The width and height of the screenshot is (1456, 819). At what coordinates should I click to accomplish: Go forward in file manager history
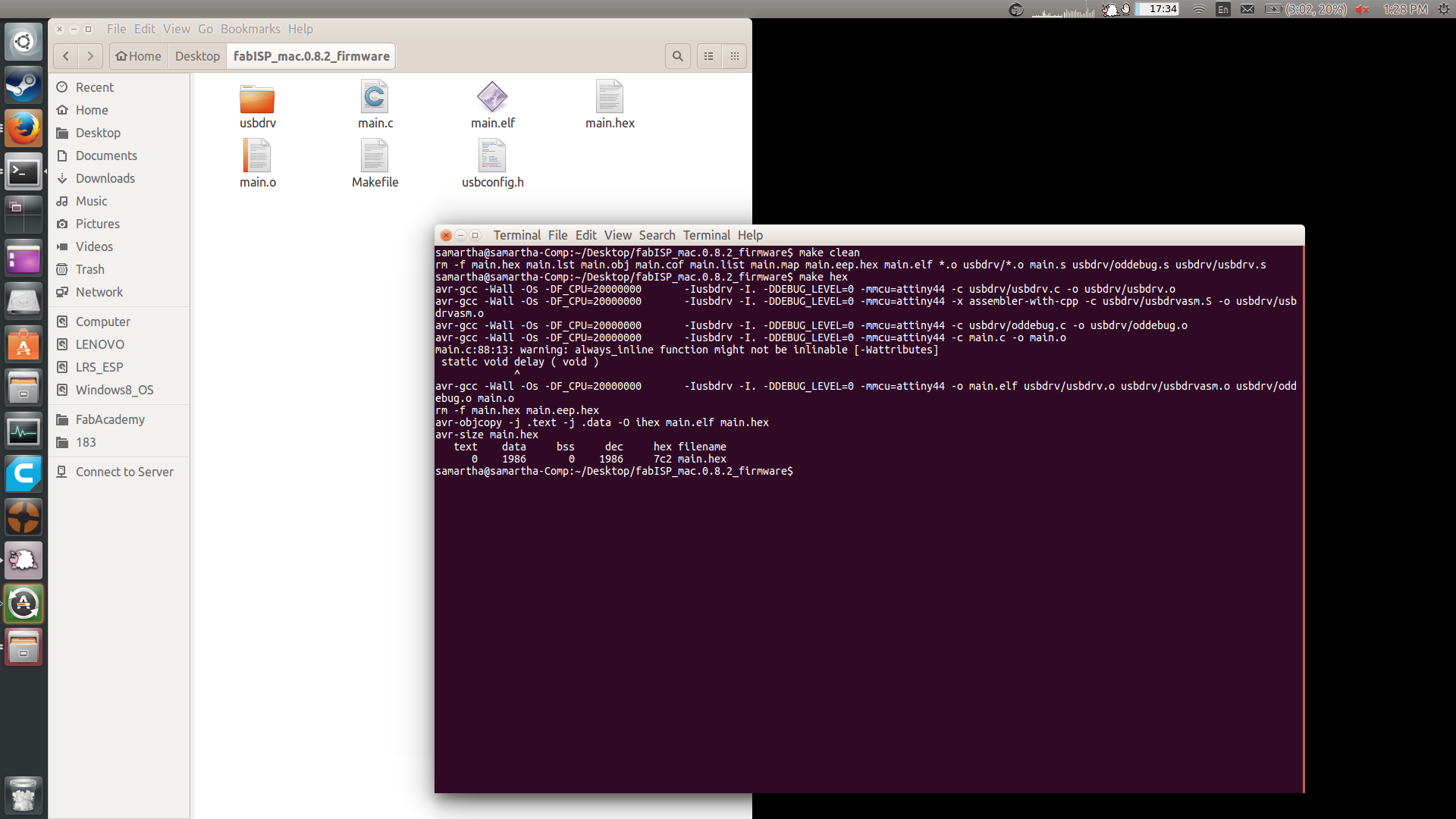click(90, 56)
